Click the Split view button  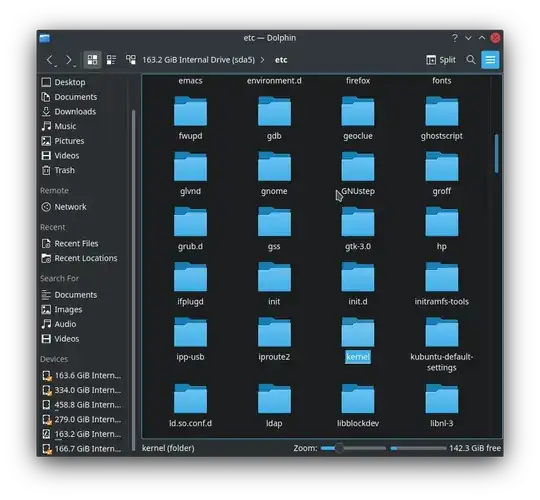coord(441,60)
